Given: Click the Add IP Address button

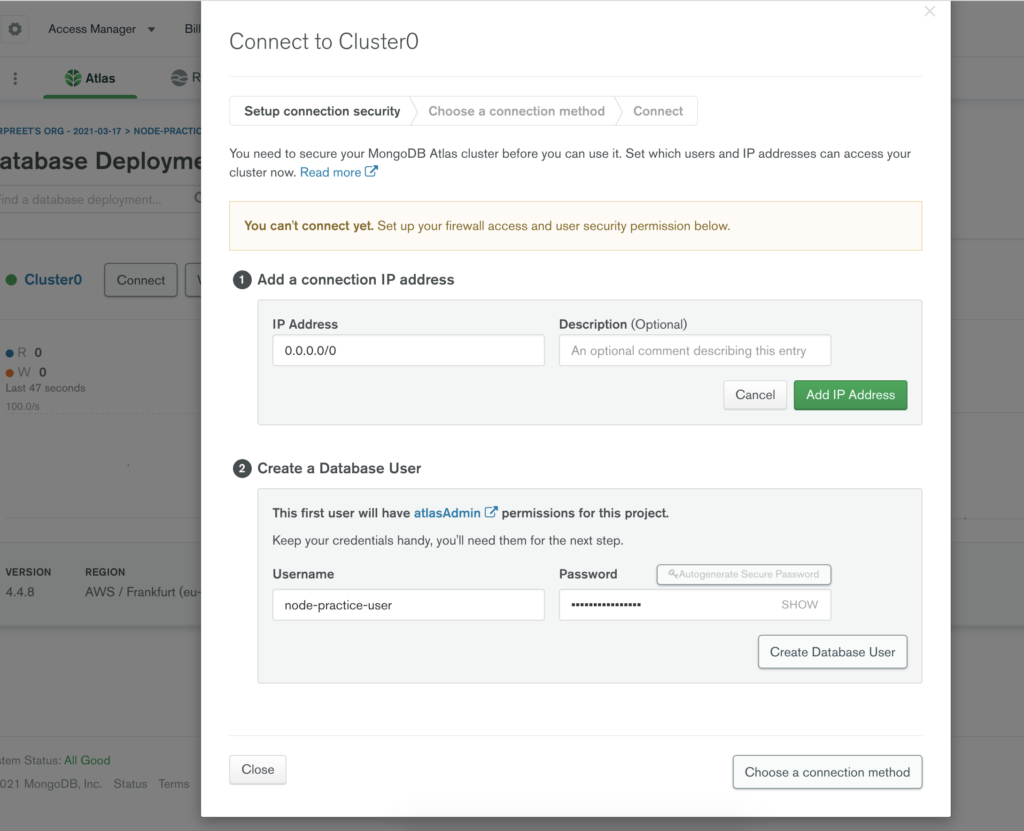Looking at the screenshot, I should click(x=850, y=395).
